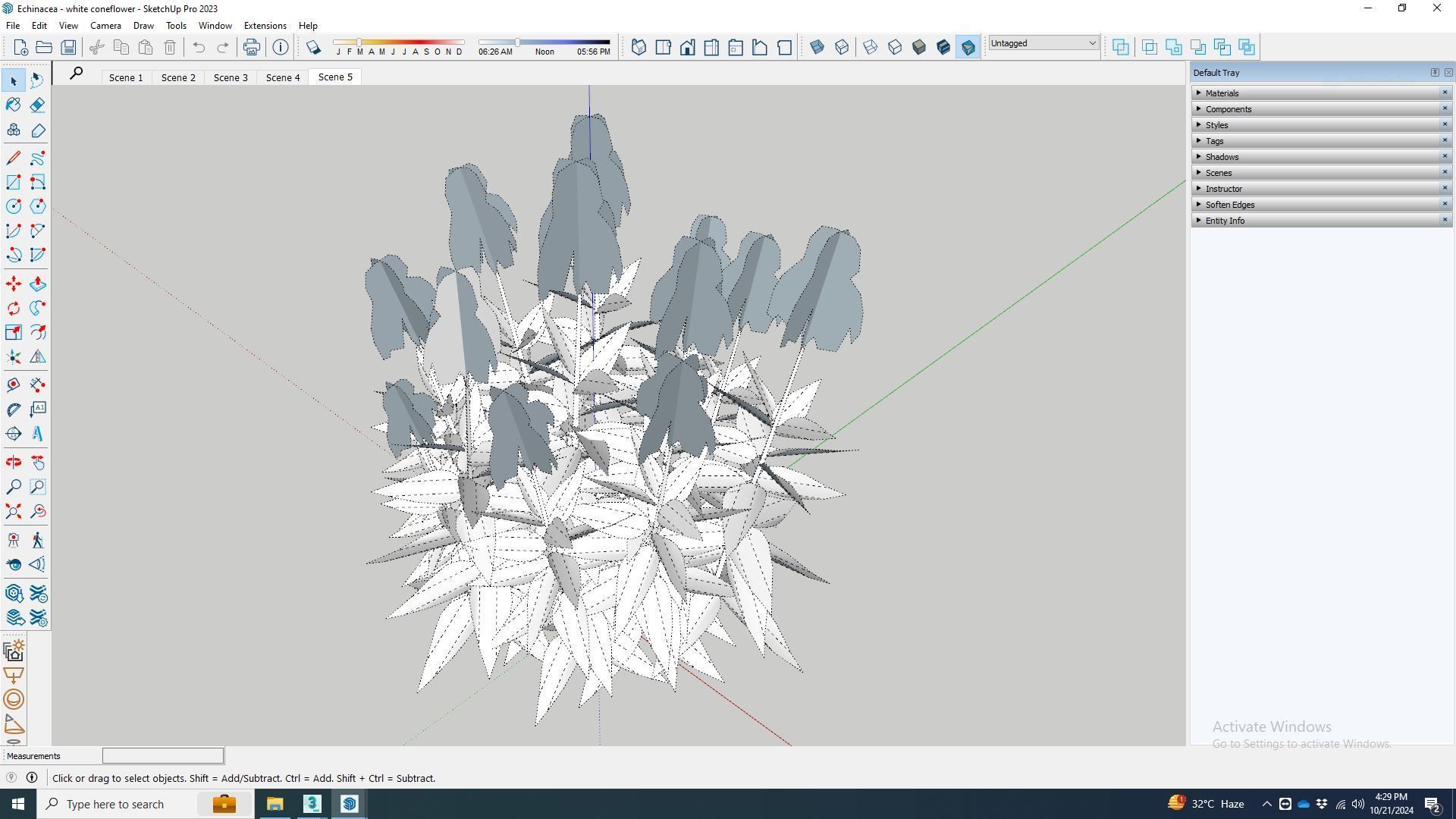This screenshot has height=819, width=1456.
Task: Select the Pan hand tool
Action: 38,463
